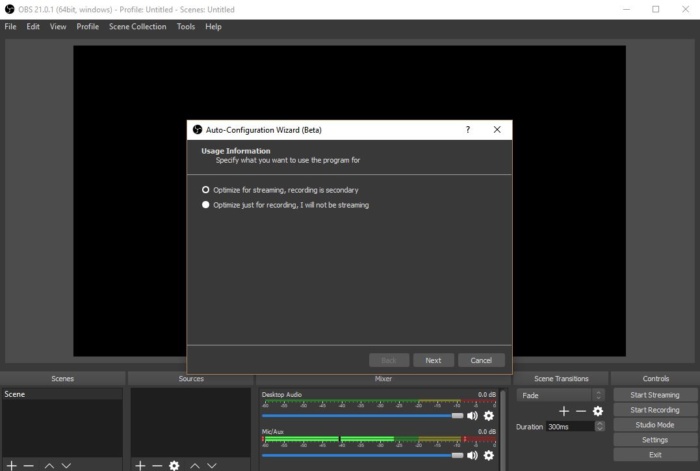Click the wizard help question mark
Image resolution: width=700 pixels, height=471 pixels.
click(467, 129)
